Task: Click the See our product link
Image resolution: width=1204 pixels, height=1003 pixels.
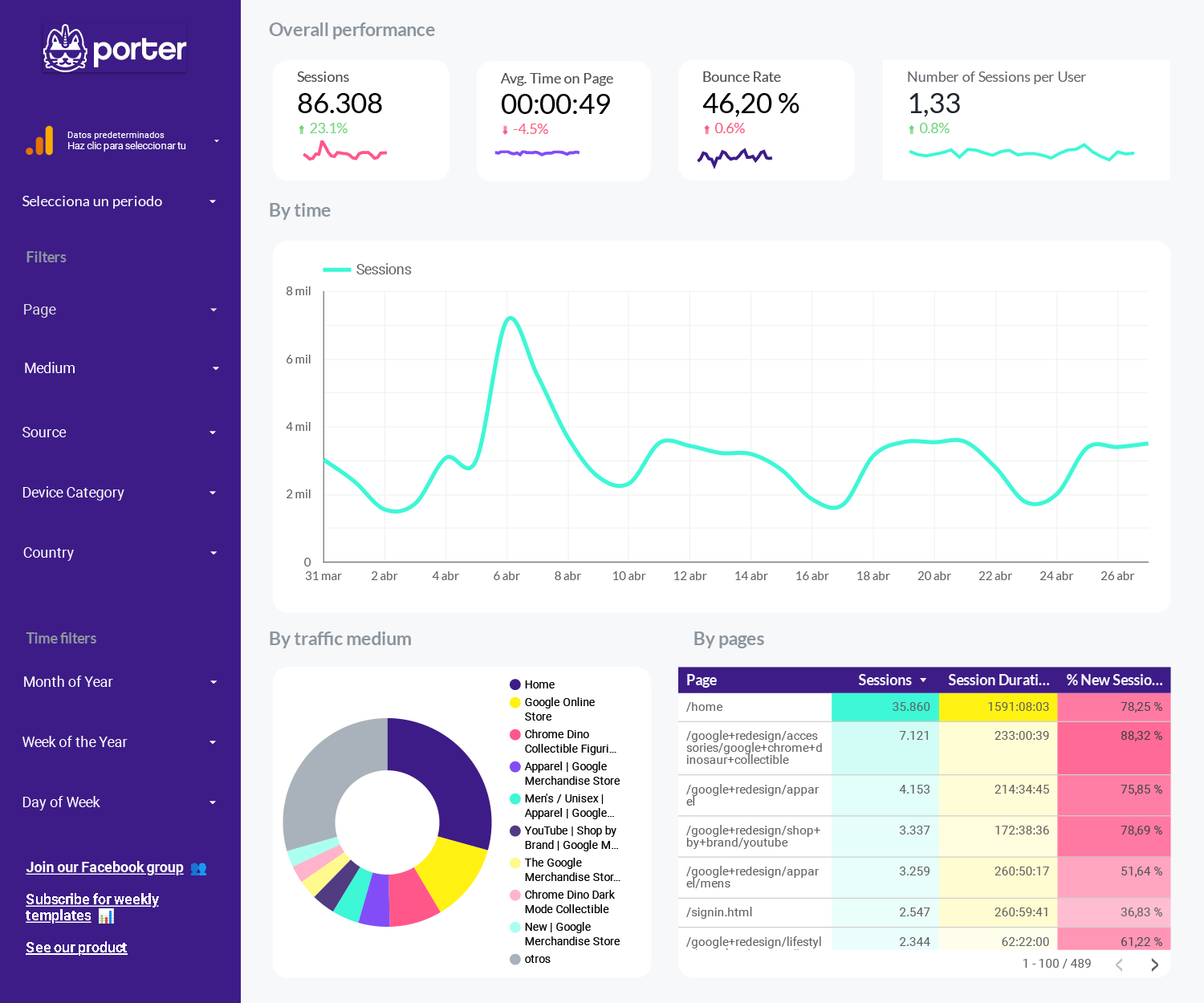Action: click(76, 948)
